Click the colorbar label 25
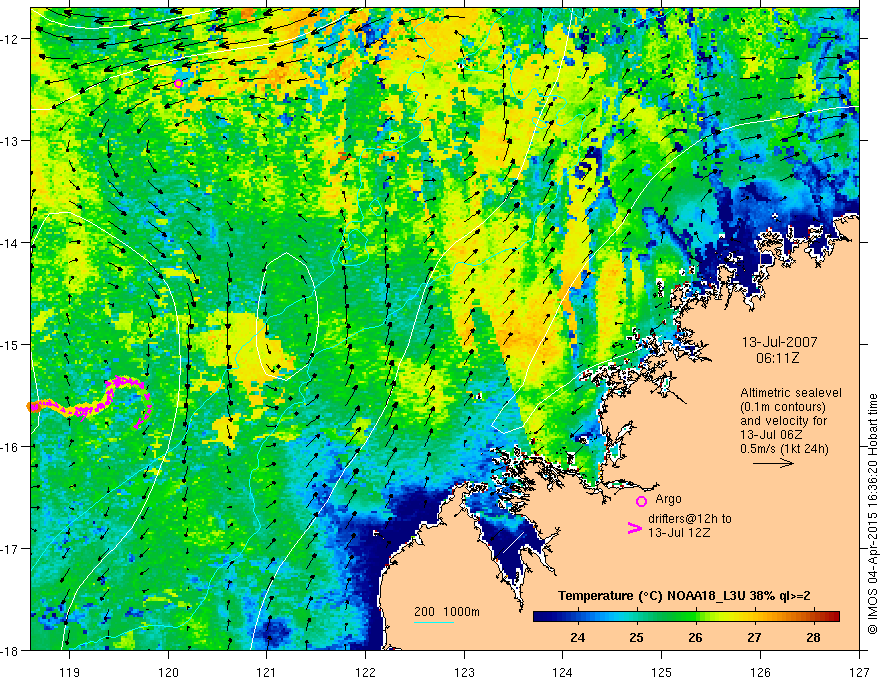Image resolution: width=880 pixels, height=680 pixels. pos(636,637)
